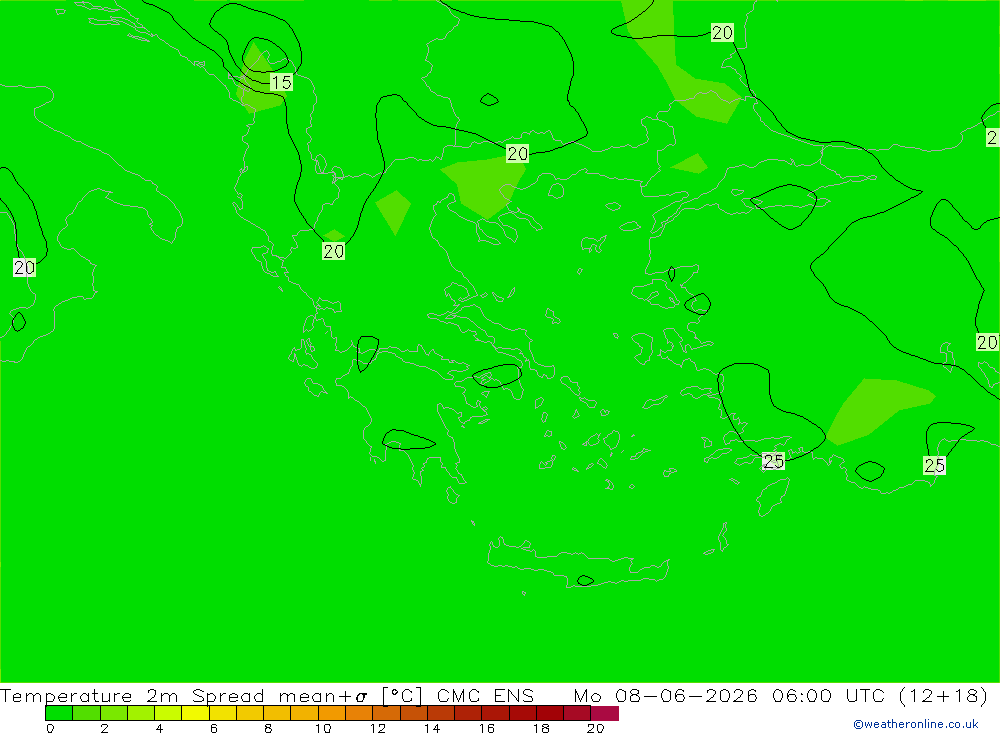The height and width of the screenshot is (733, 1000).
Task: Click the 15 contour label
Action: (281, 82)
